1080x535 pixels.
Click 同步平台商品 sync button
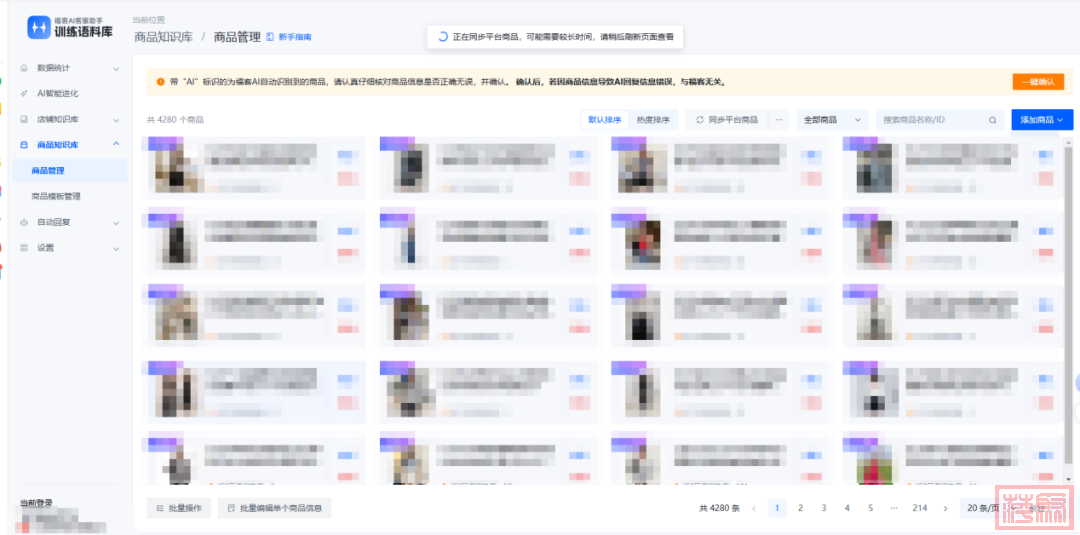[726, 120]
